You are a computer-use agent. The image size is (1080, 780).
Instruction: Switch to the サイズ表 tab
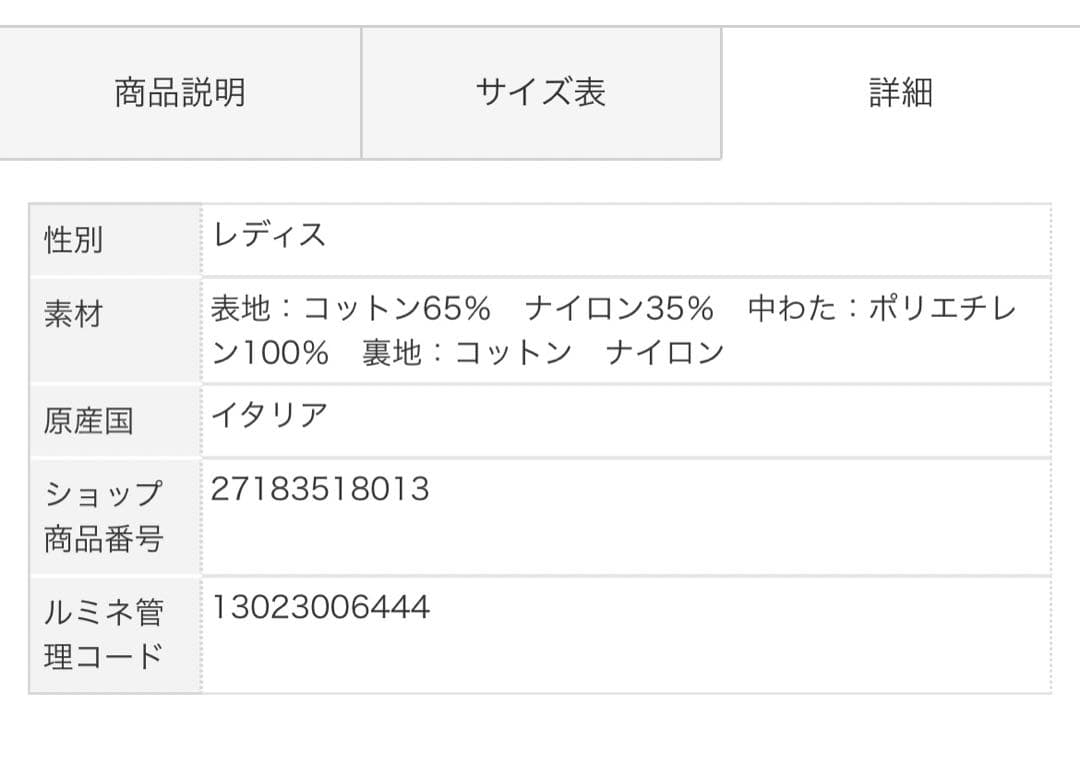pyautogui.click(x=540, y=93)
